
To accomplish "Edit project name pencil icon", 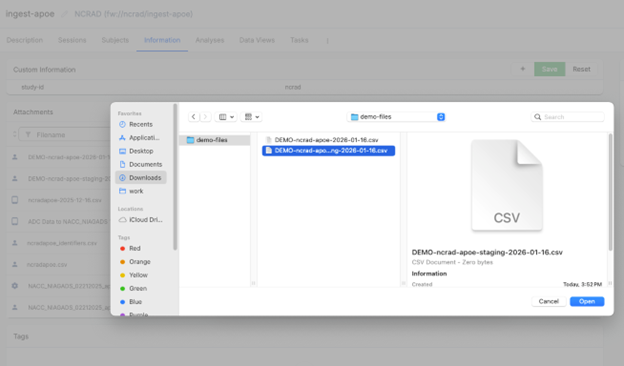I will pyautogui.click(x=64, y=14).
